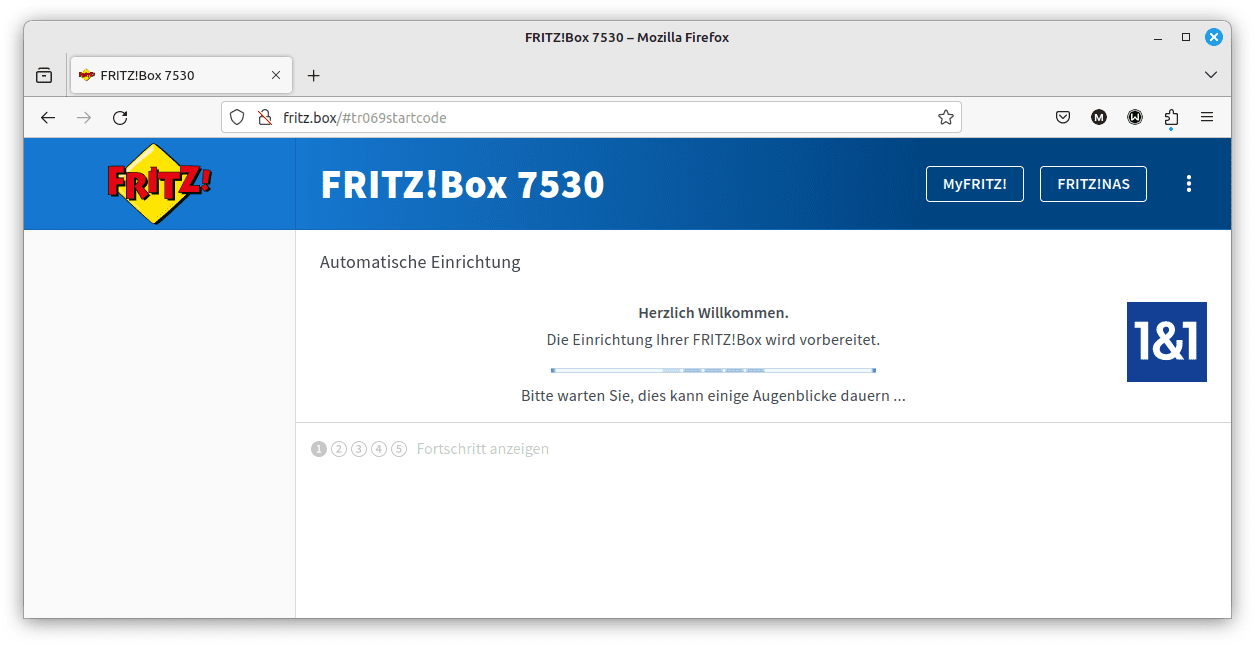Select step 5 progress indicator
The width and height of the screenshot is (1255, 645).
click(x=399, y=449)
